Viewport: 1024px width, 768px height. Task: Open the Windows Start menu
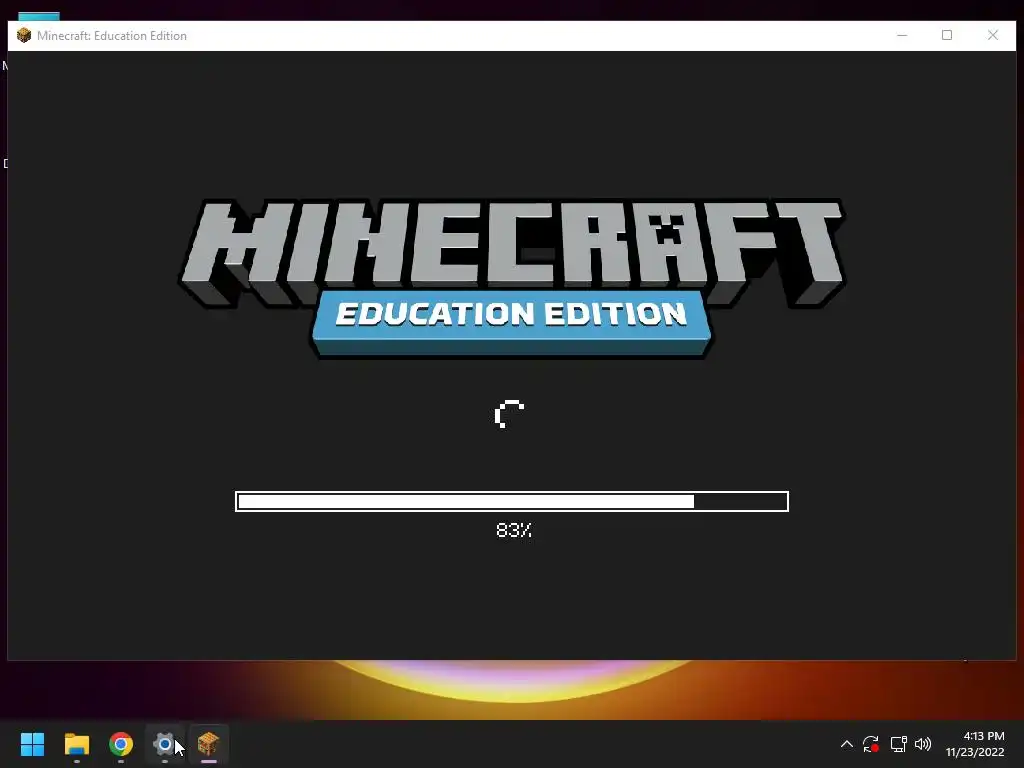(x=32, y=744)
